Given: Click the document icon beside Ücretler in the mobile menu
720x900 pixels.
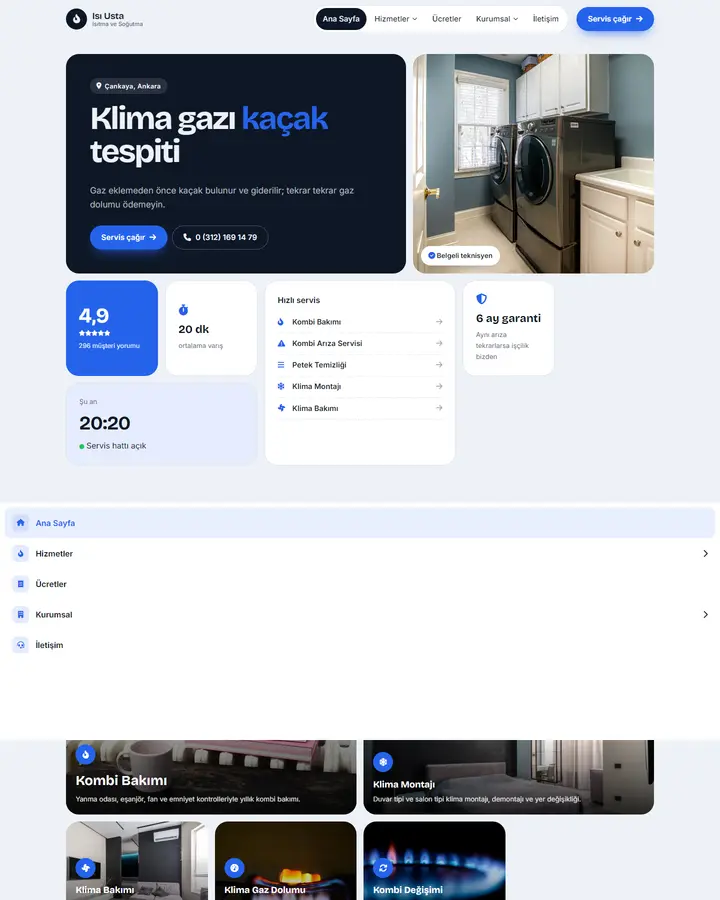Looking at the screenshot, I should 21,584.
